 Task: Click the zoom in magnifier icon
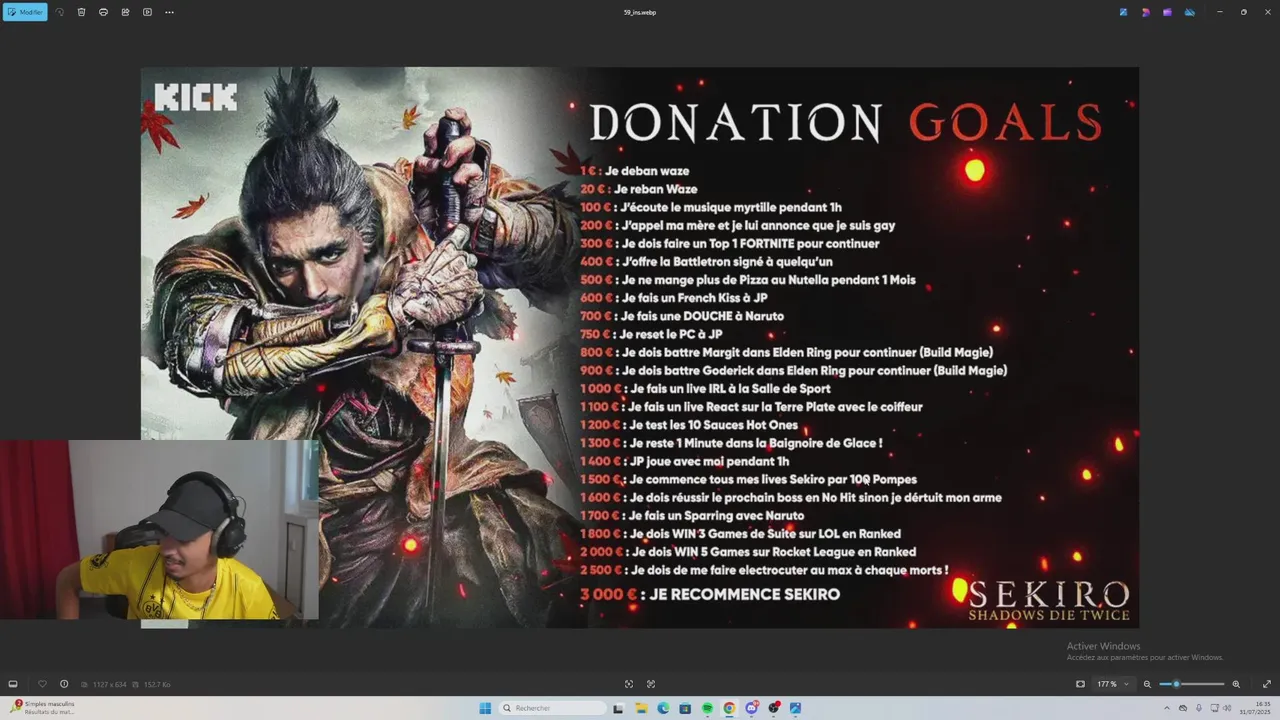pyautogui.click(x=1236, y=684)
